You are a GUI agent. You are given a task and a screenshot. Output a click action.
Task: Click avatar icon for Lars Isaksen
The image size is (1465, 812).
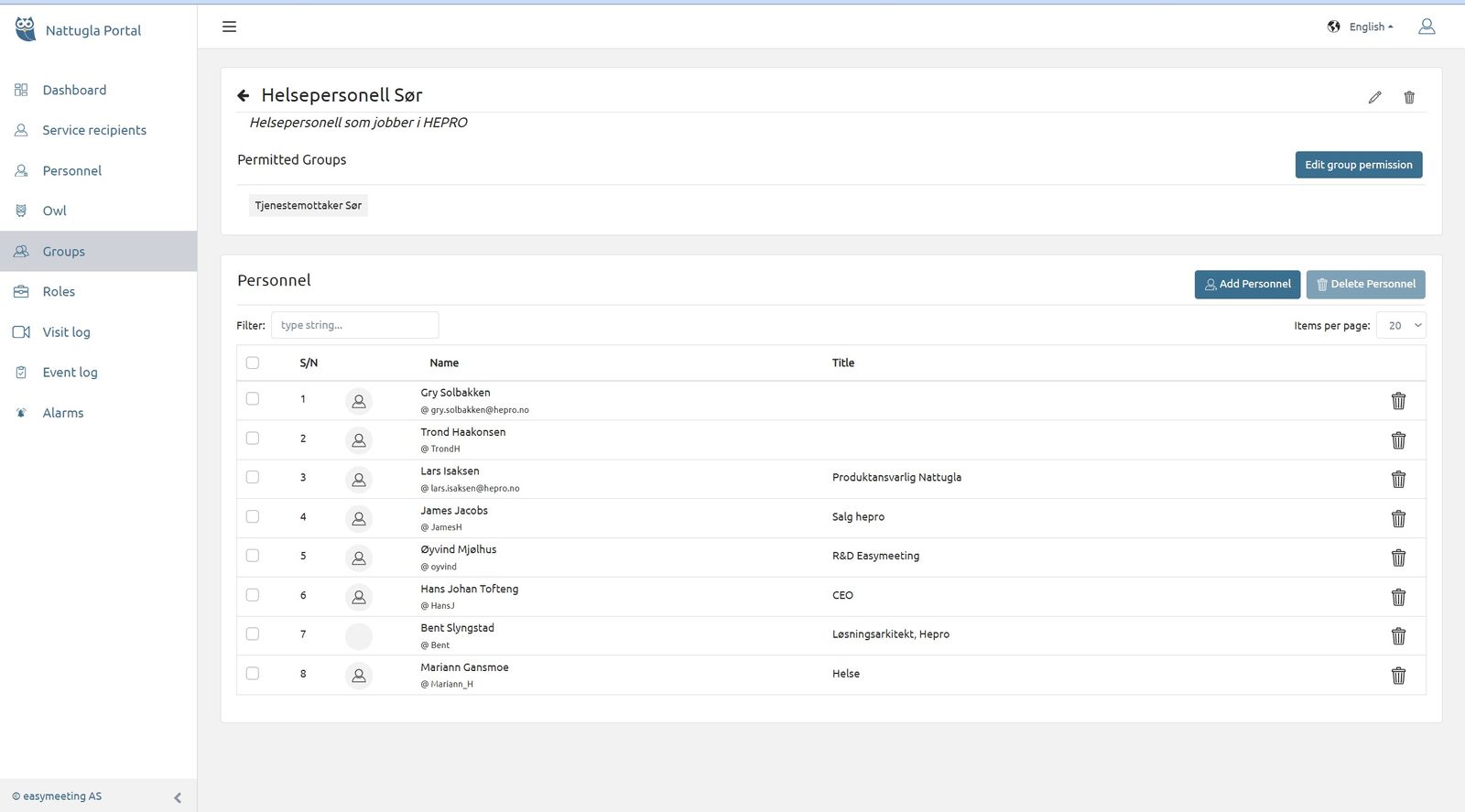pos(359,479)
